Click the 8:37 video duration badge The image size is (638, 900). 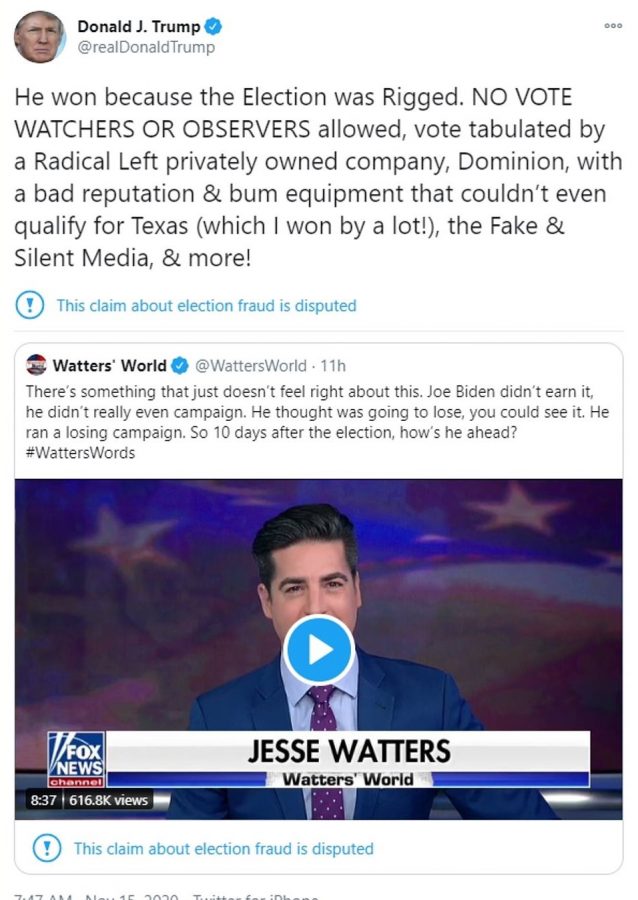coord(43,800)
